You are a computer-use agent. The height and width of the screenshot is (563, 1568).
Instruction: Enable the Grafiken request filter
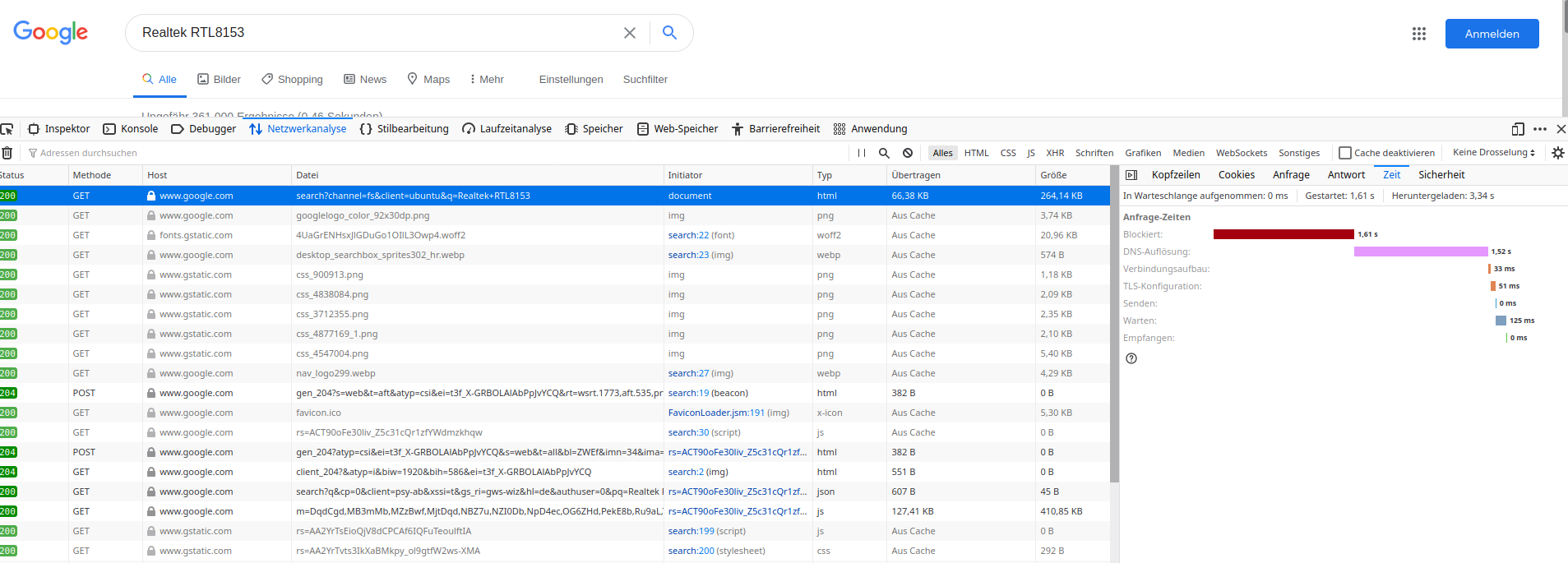pos(1143,153)
